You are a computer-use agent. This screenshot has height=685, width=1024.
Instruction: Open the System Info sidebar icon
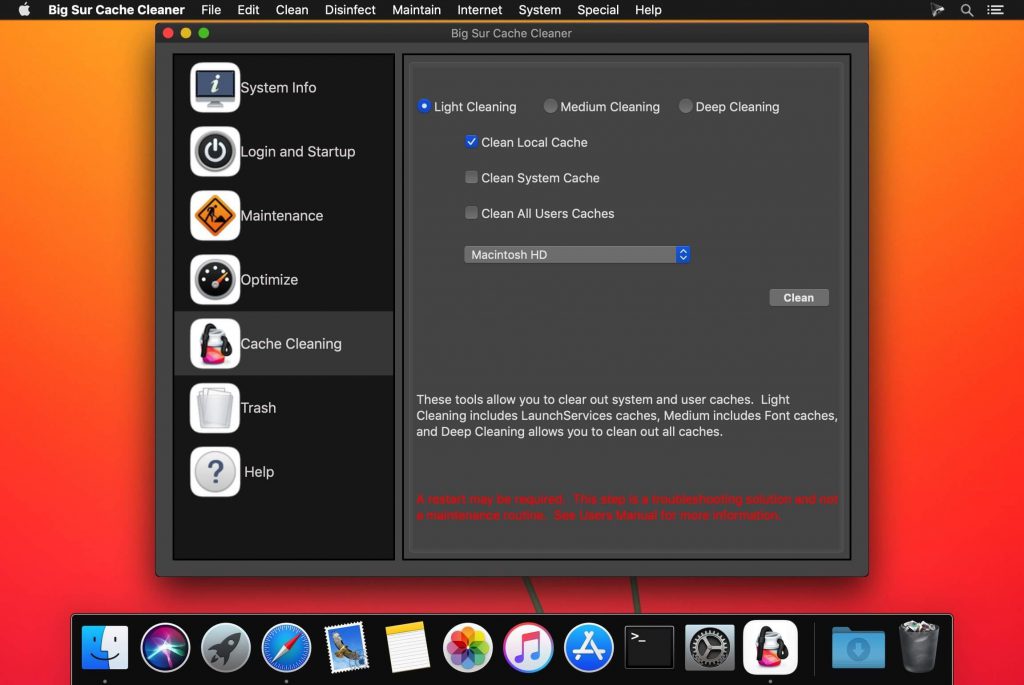[x=215, y=88]
